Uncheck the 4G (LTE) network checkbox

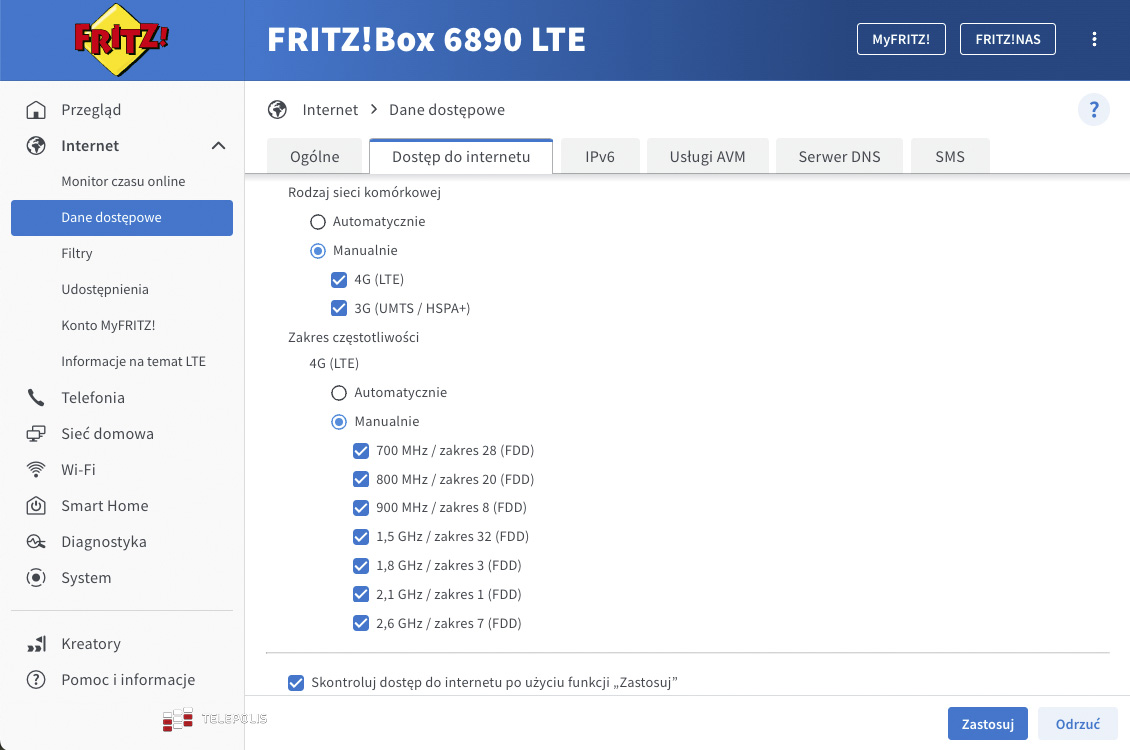pyautogui.click(x=339, y=280)
